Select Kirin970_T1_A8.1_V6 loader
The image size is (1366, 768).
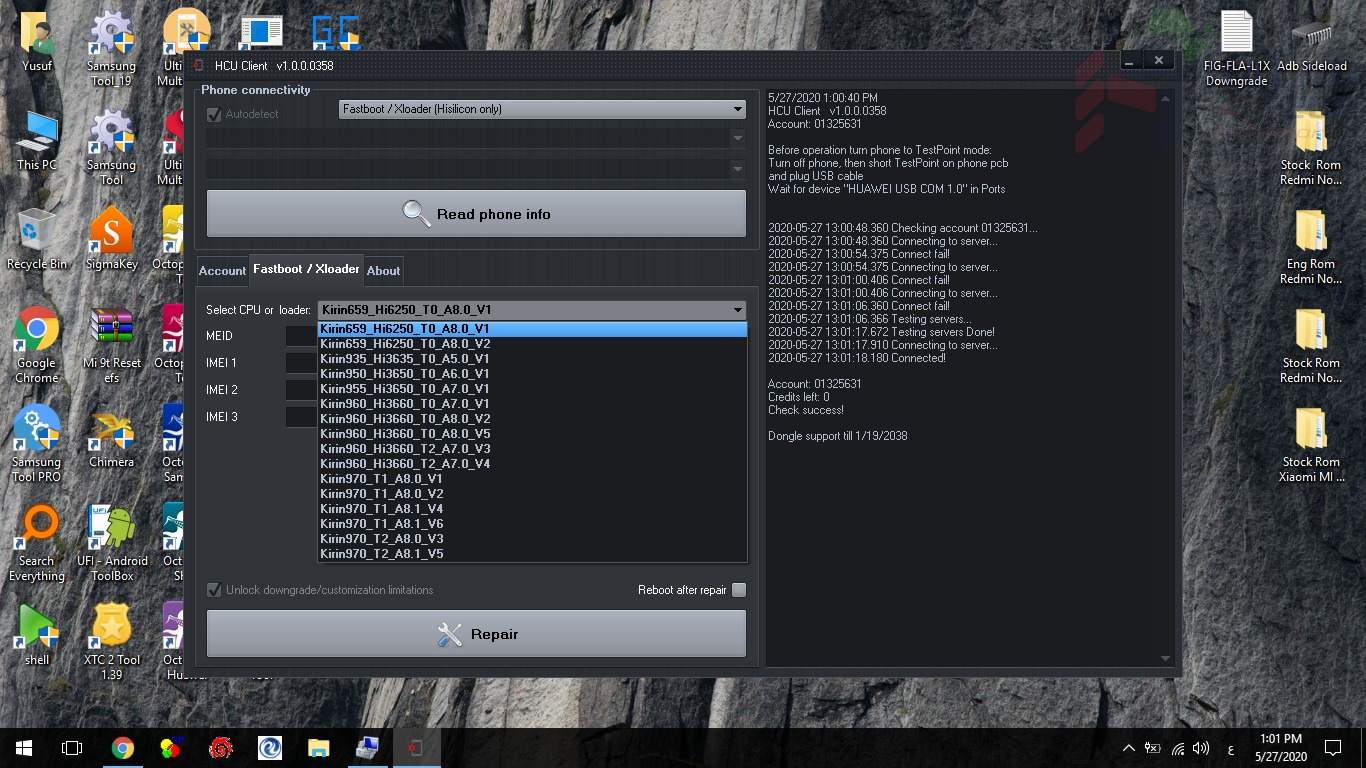[x=532, y=524]
